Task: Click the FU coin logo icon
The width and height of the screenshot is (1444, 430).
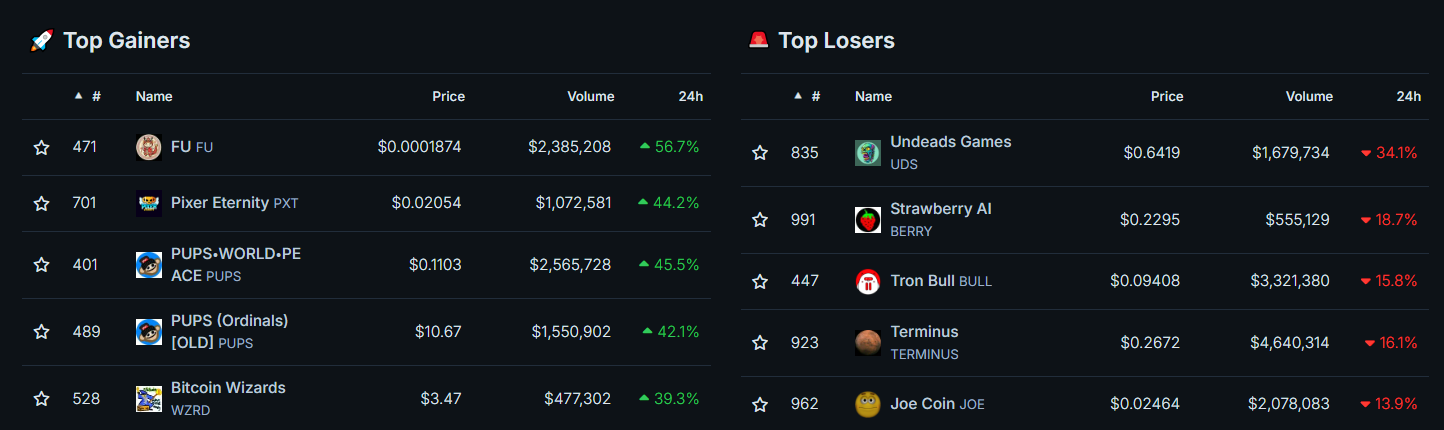Action: [x=149, y=147]
